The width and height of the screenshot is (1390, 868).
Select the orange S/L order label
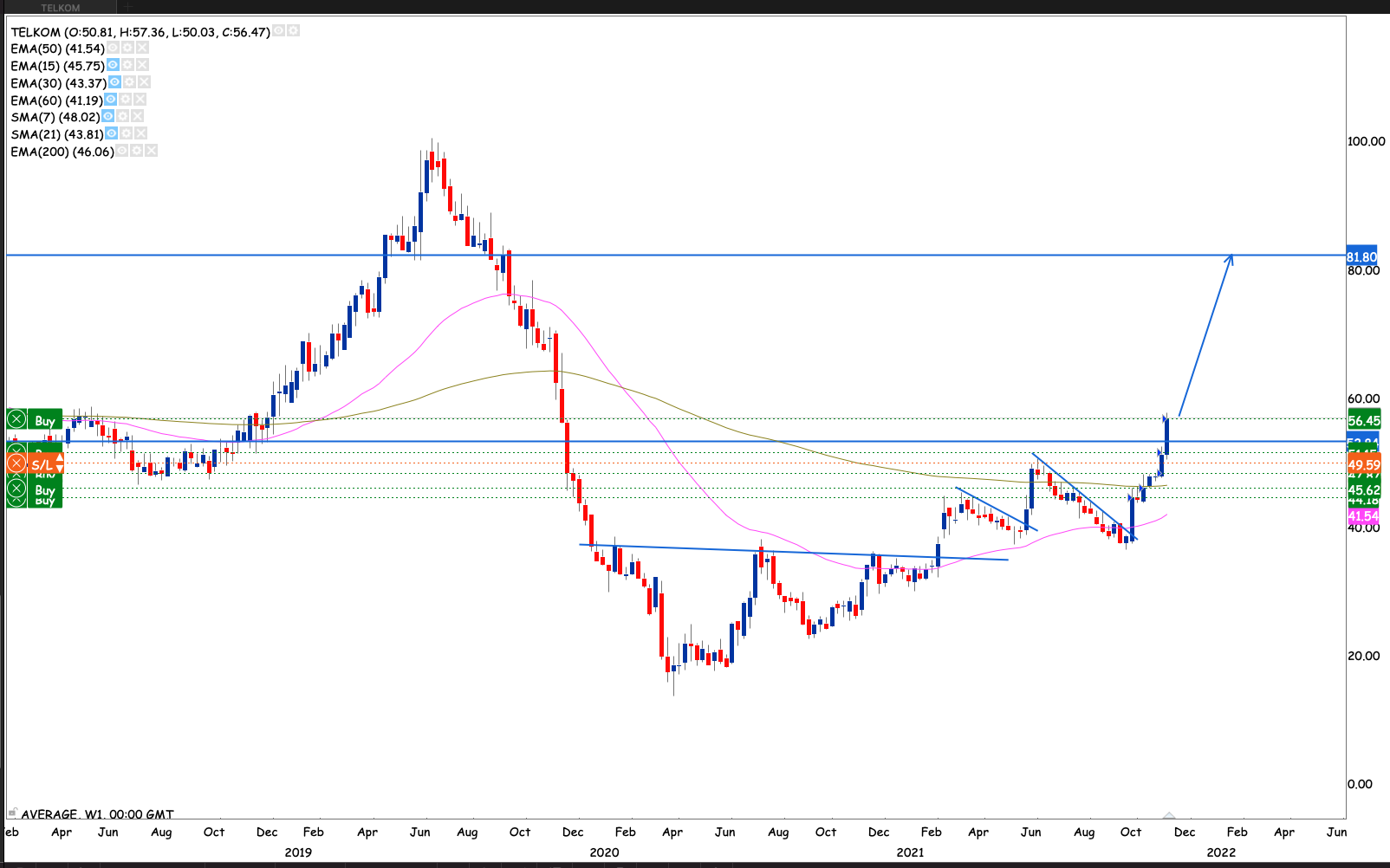pos(41,465)
